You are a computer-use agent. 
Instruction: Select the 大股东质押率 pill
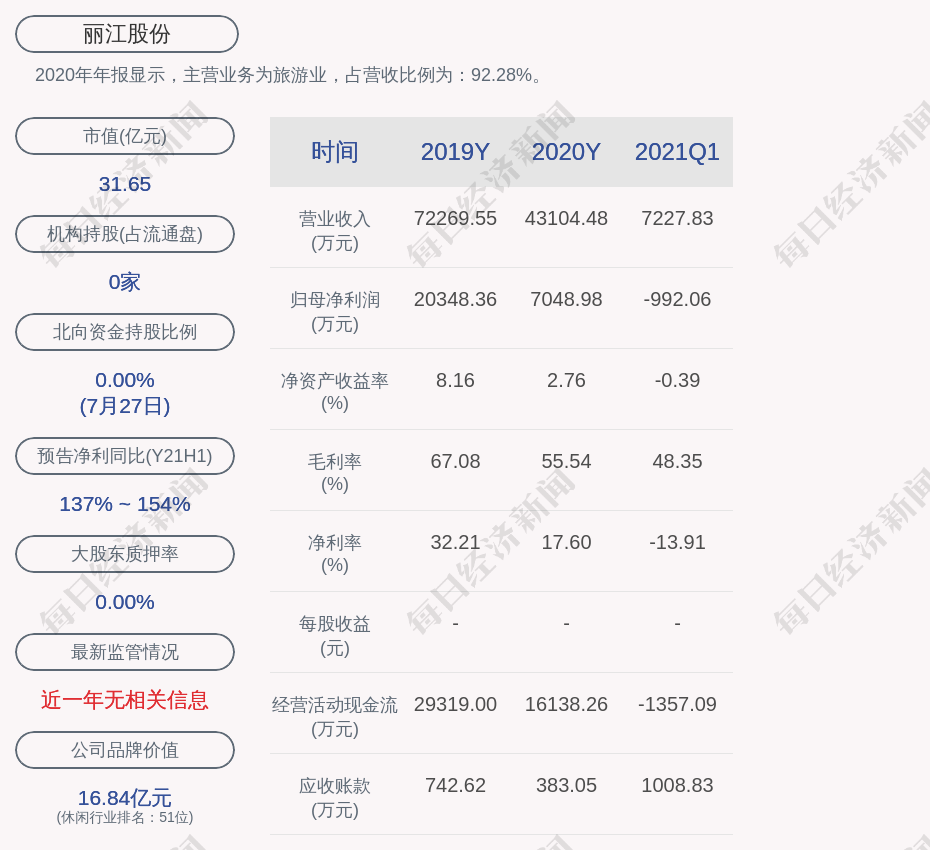point(125,554)
